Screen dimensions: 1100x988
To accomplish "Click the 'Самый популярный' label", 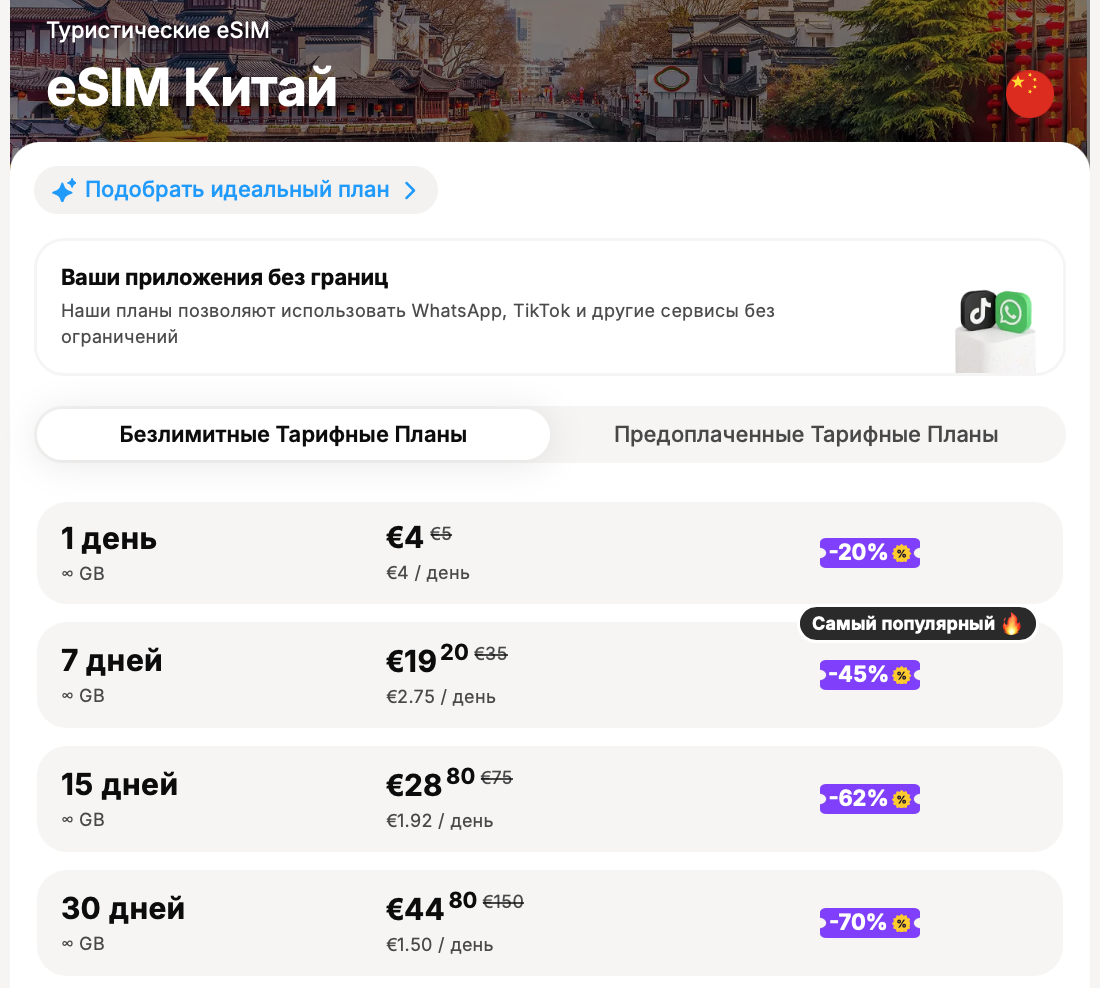I will click(x=905, y=622).
